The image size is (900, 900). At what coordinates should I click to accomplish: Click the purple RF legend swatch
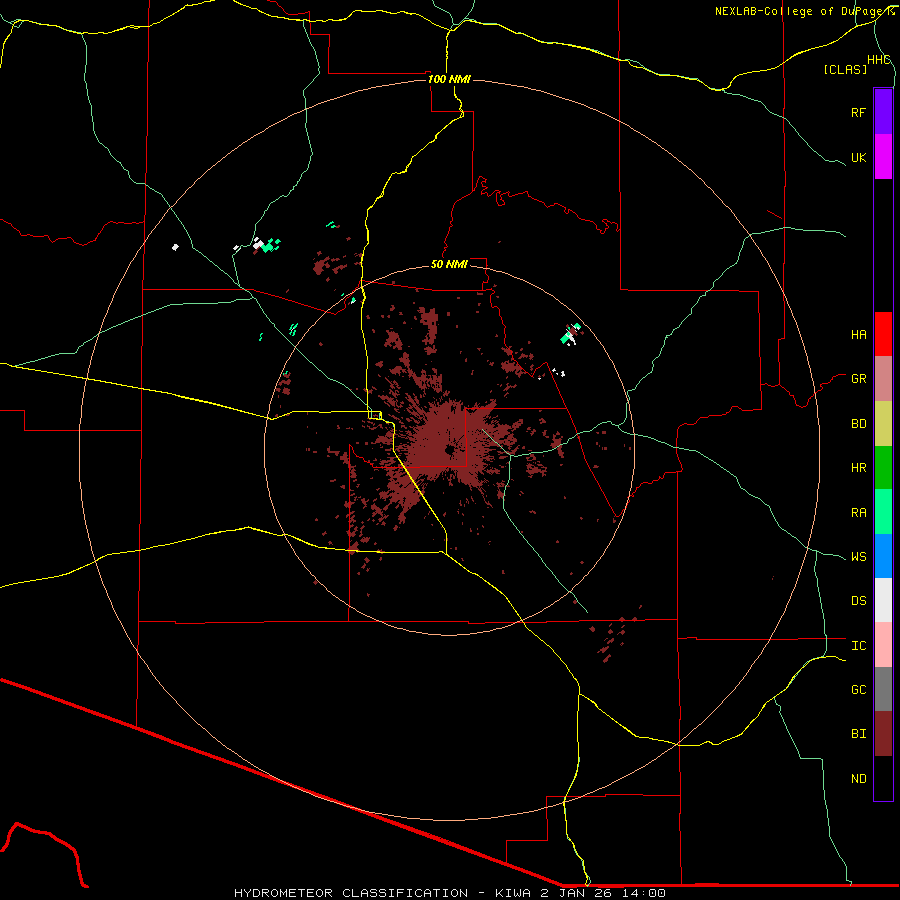(883, 112)
